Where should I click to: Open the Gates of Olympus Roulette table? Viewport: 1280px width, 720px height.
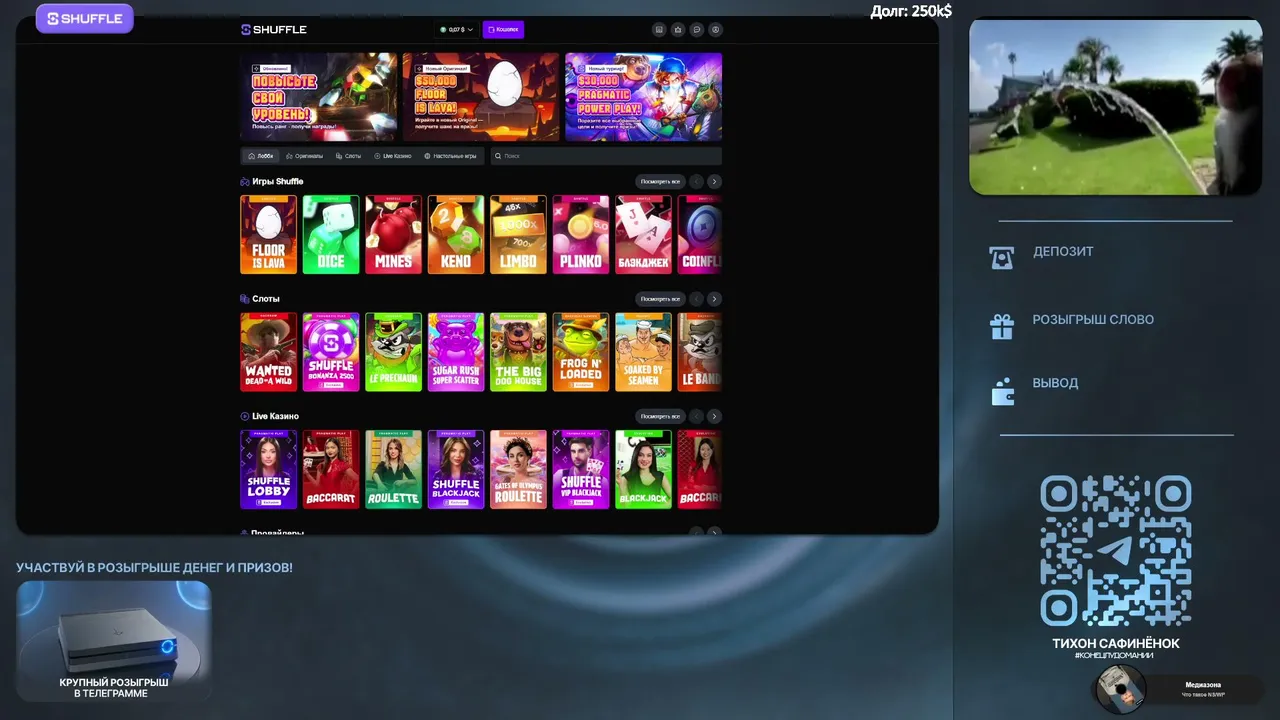[x=518, y=469]
